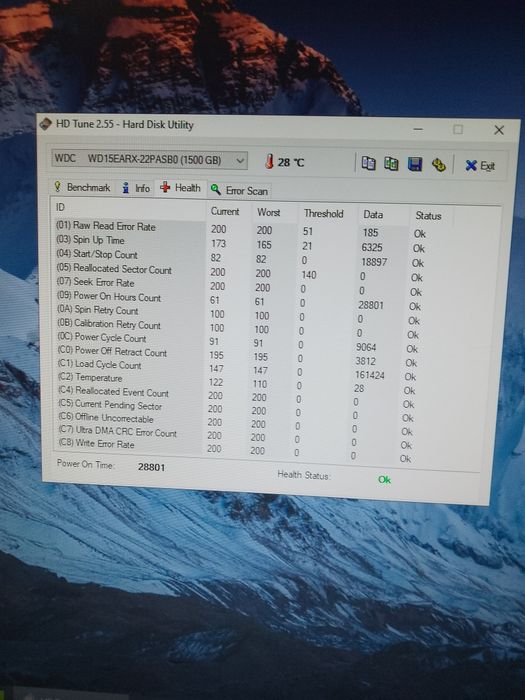
Task: Click the copy screenshot toolbar icon
Action: [392, 164]
